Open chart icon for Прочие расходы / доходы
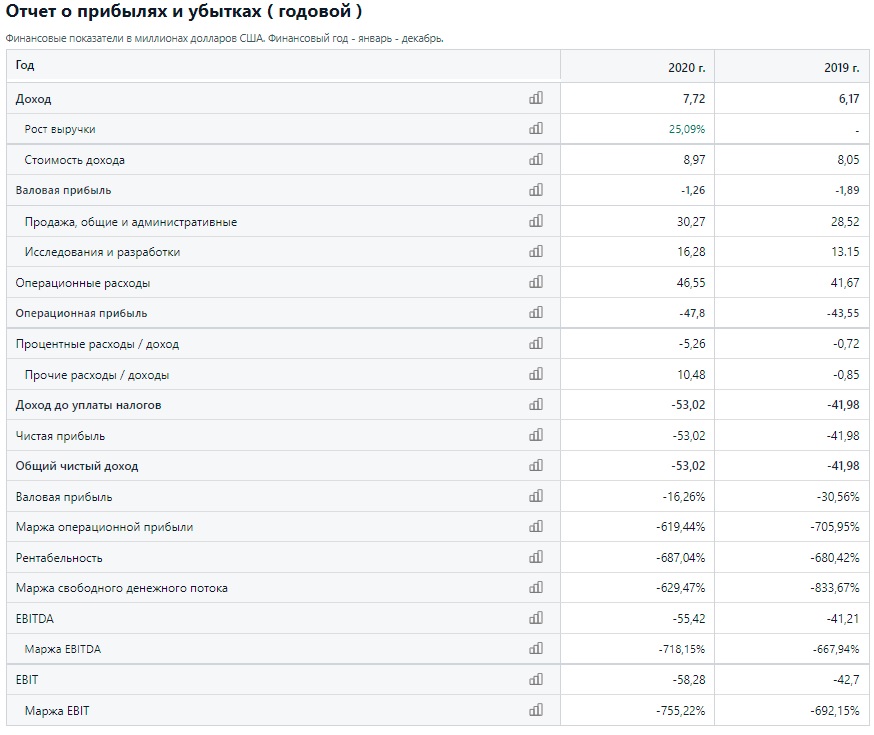This screenshot has width=874, height=735. click(536, 374)
